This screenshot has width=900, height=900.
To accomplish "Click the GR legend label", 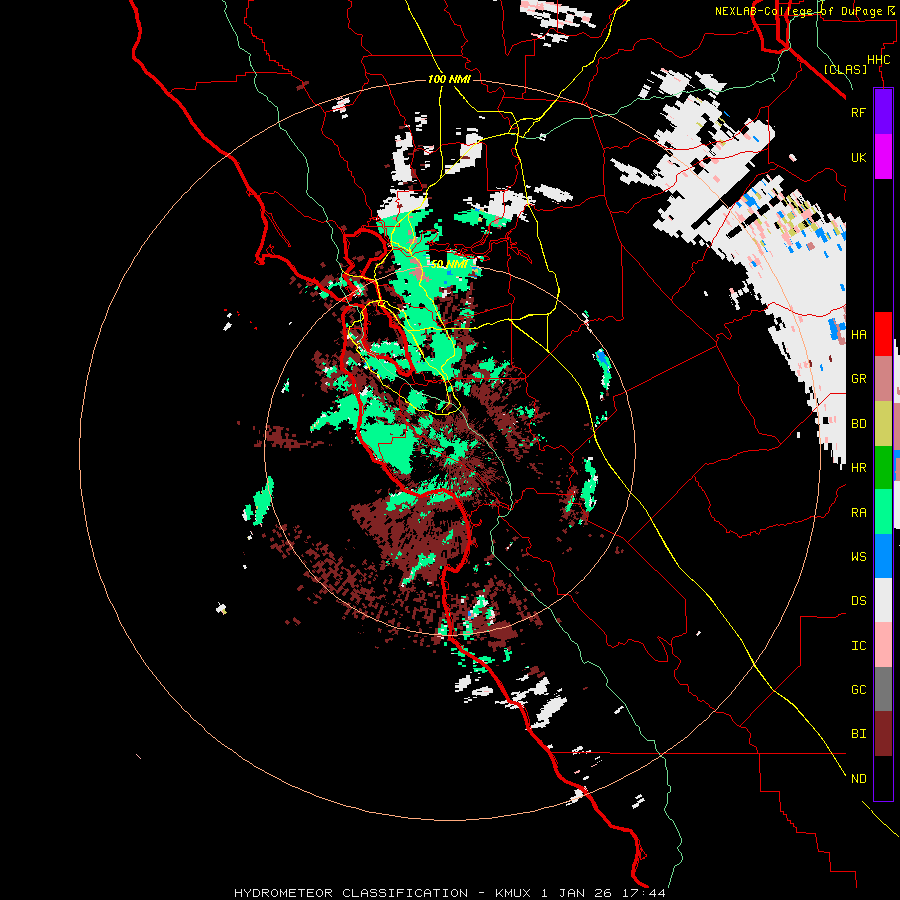I will [859, 379].
